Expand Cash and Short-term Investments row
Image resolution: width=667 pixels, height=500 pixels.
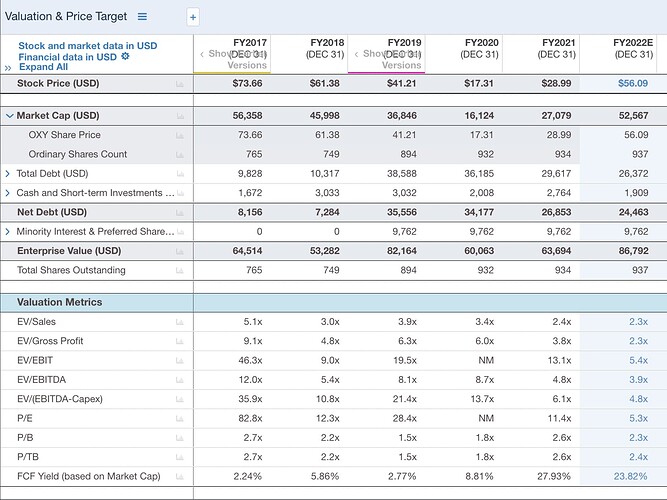(8, 193)
